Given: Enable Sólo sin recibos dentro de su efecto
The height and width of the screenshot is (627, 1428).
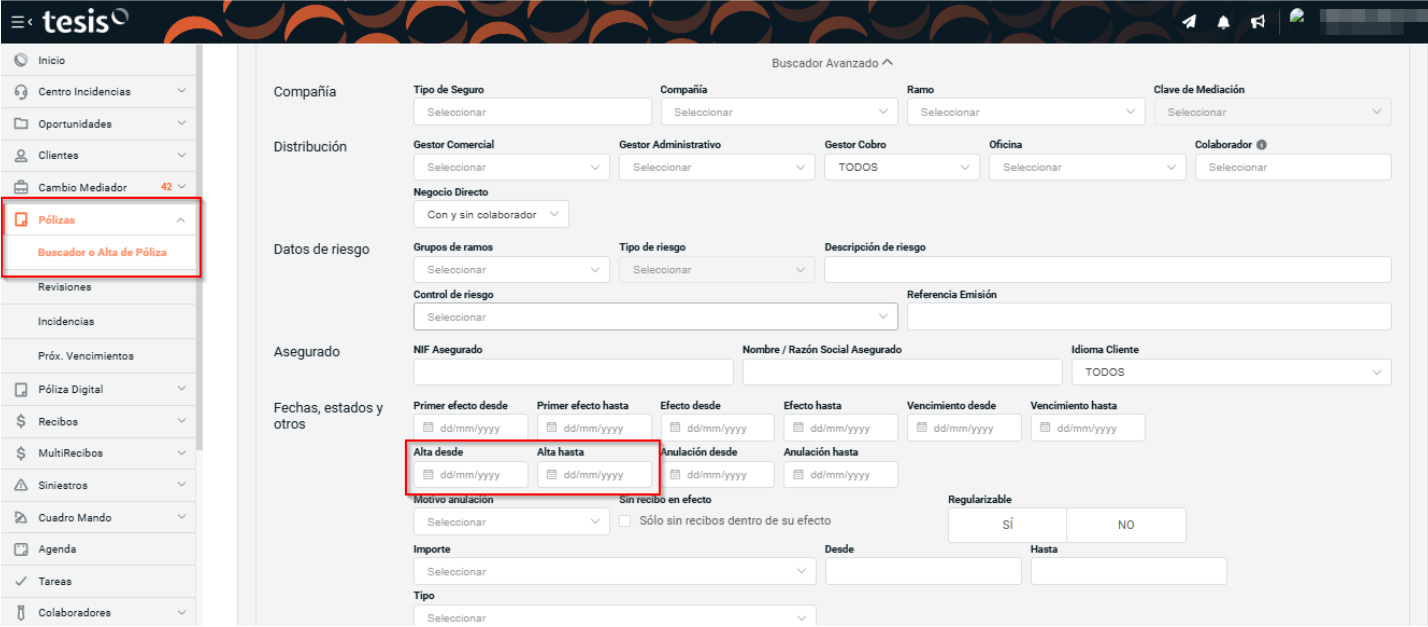Looking at the screenshot, I should pos(625,521).
